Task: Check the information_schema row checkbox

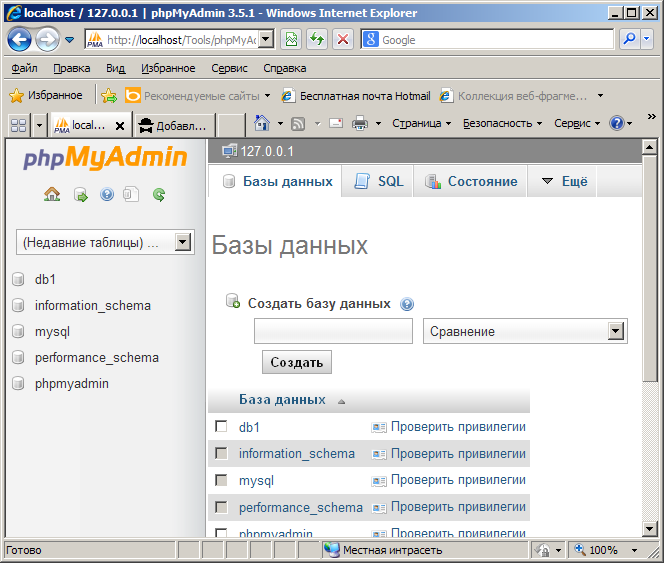Action: pos(221,453)
